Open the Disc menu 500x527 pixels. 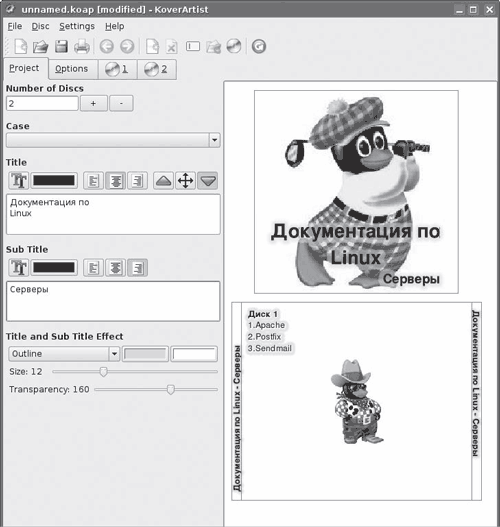click(x=40, y=26)
